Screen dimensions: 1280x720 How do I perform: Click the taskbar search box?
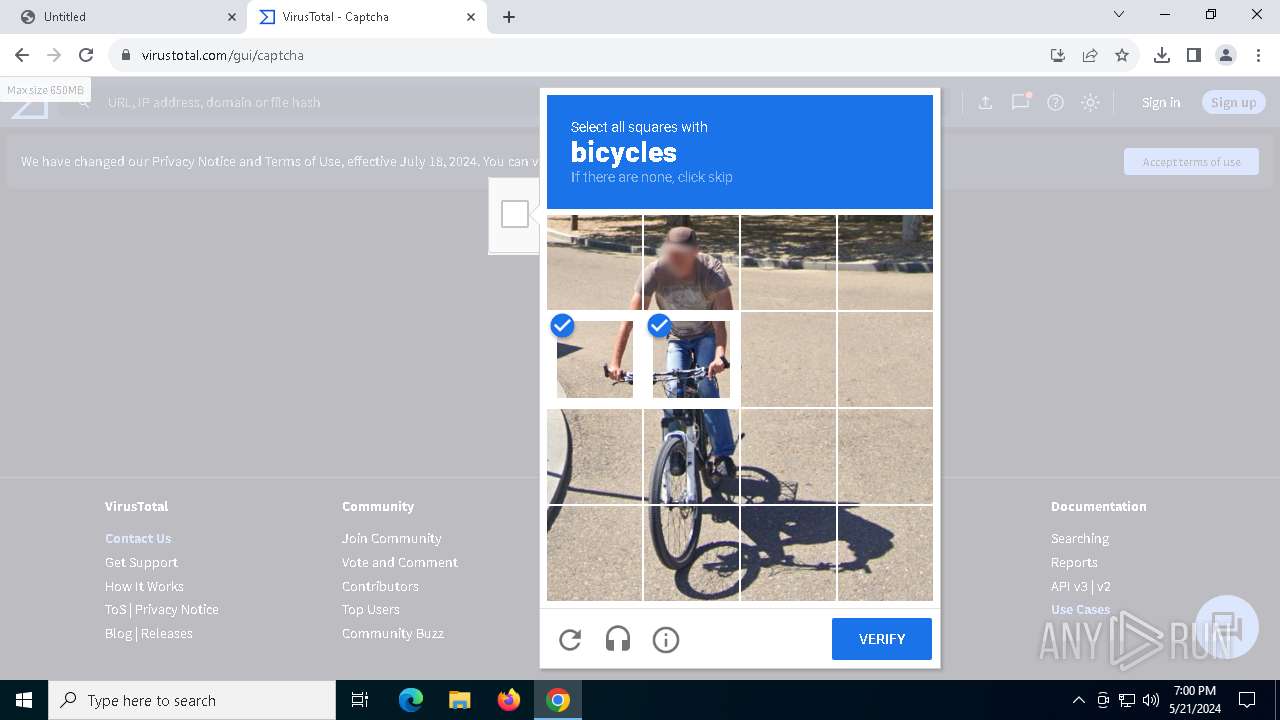pyautogui.click(x=192, y=700)
